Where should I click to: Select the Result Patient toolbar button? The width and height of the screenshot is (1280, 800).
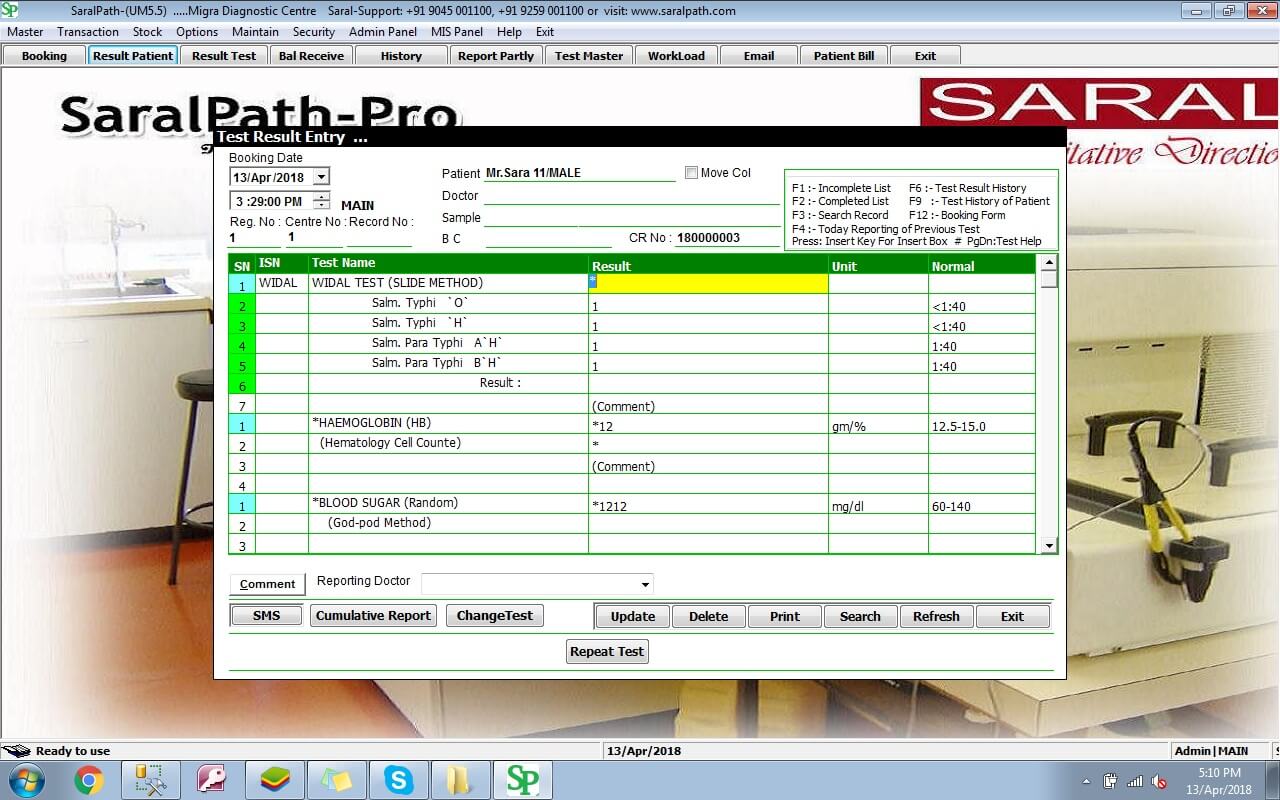click(x=133, y=56)
